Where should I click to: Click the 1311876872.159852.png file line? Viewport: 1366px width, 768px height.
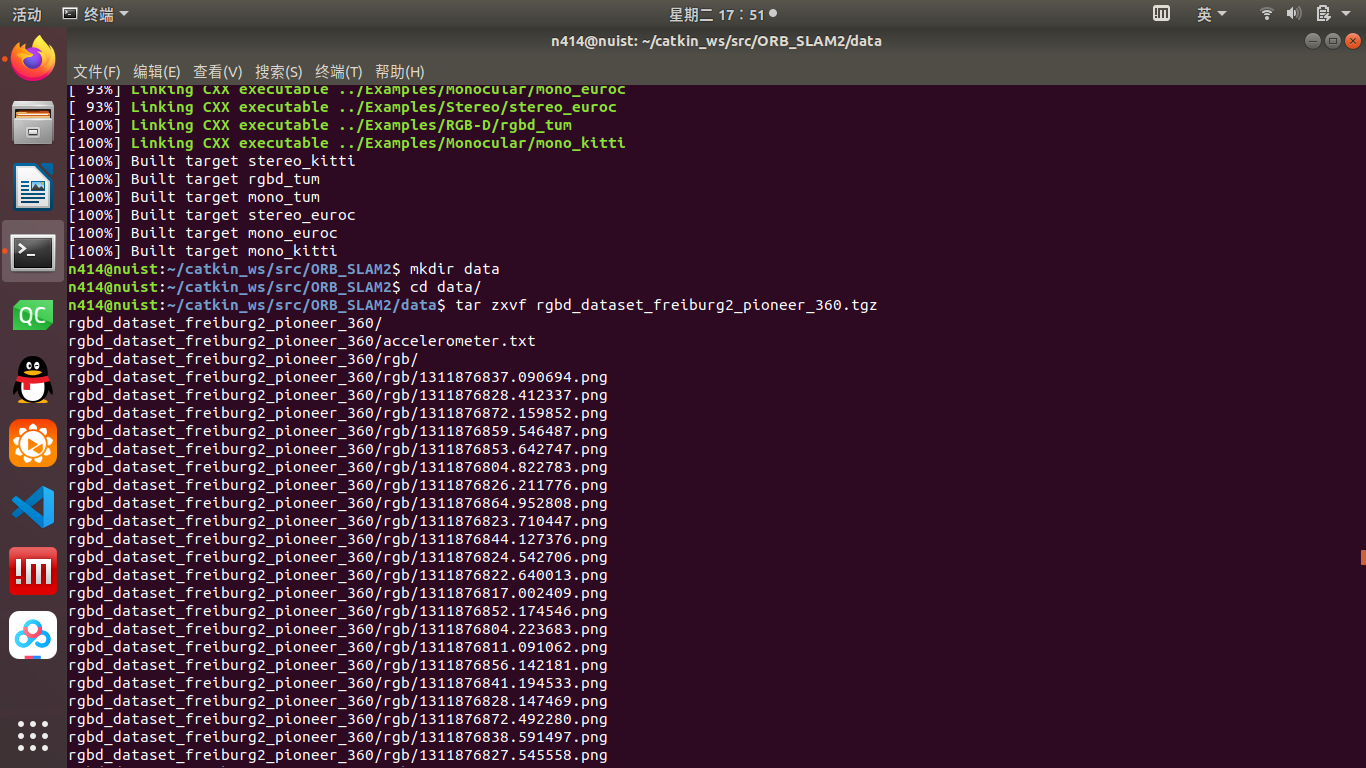pyautogui.click(x=338, y=413)
